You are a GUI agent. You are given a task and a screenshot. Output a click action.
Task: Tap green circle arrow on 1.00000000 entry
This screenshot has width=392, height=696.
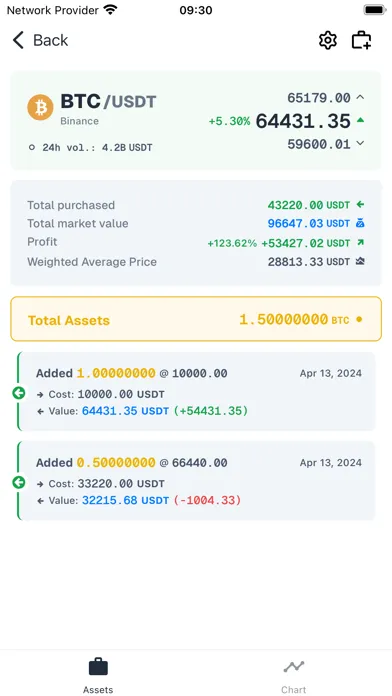(x=19, y=393)
